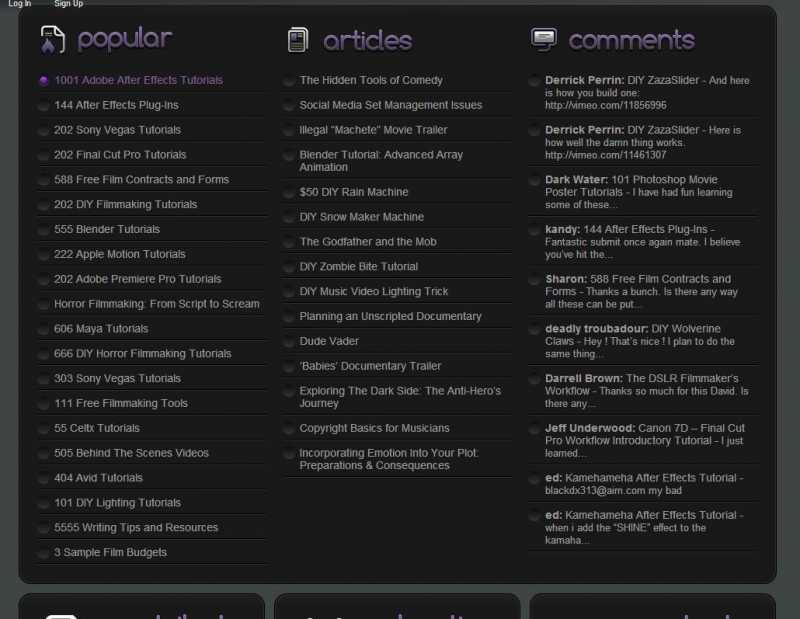Open DIY Snow Maker Machine article

pos(362,217)
